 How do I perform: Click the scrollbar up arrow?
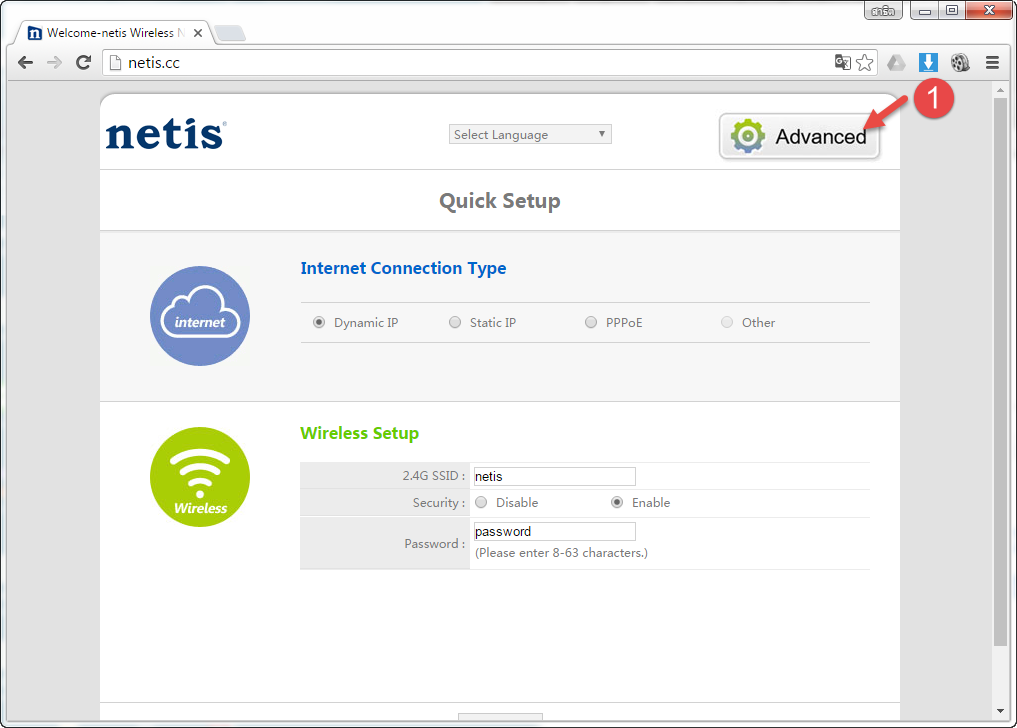pyautogui.click(x=1000, y=90)
